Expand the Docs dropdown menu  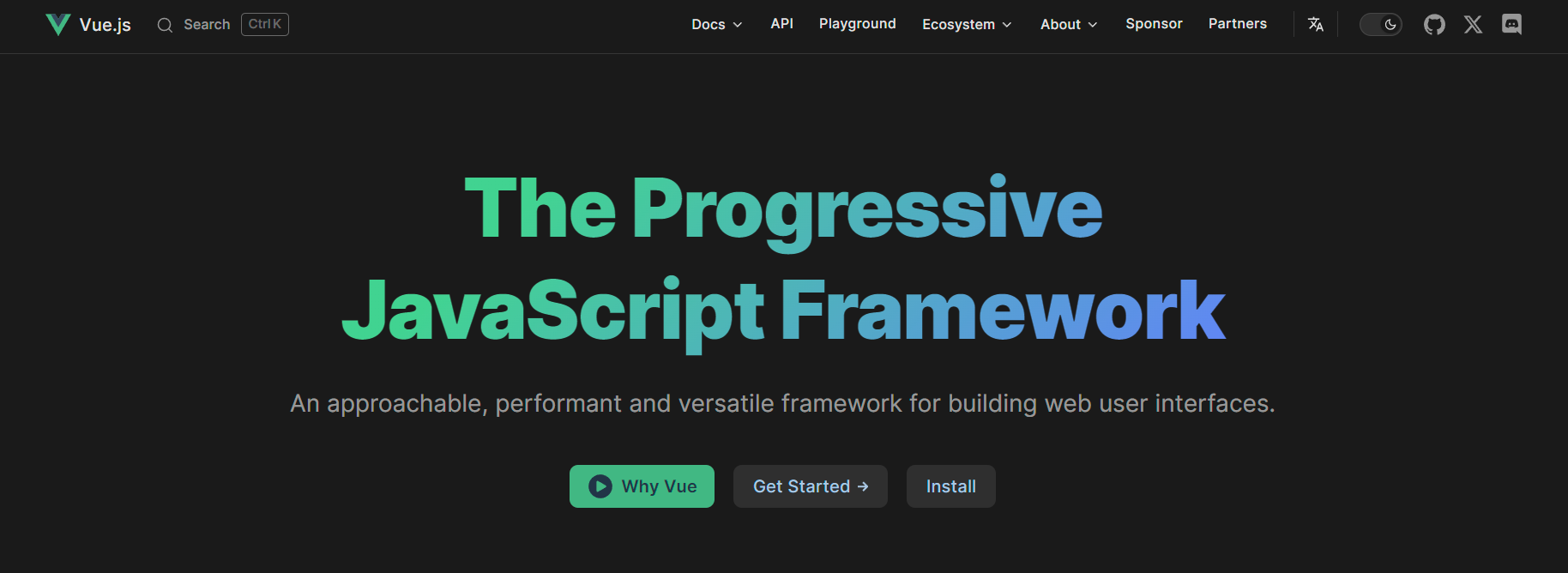tap(716, 24)
